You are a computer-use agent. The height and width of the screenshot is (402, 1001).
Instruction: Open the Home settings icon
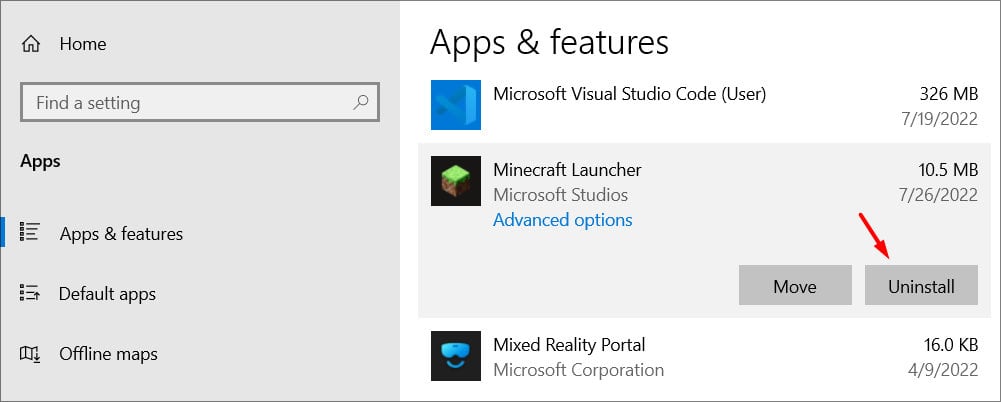coord(31,44)
